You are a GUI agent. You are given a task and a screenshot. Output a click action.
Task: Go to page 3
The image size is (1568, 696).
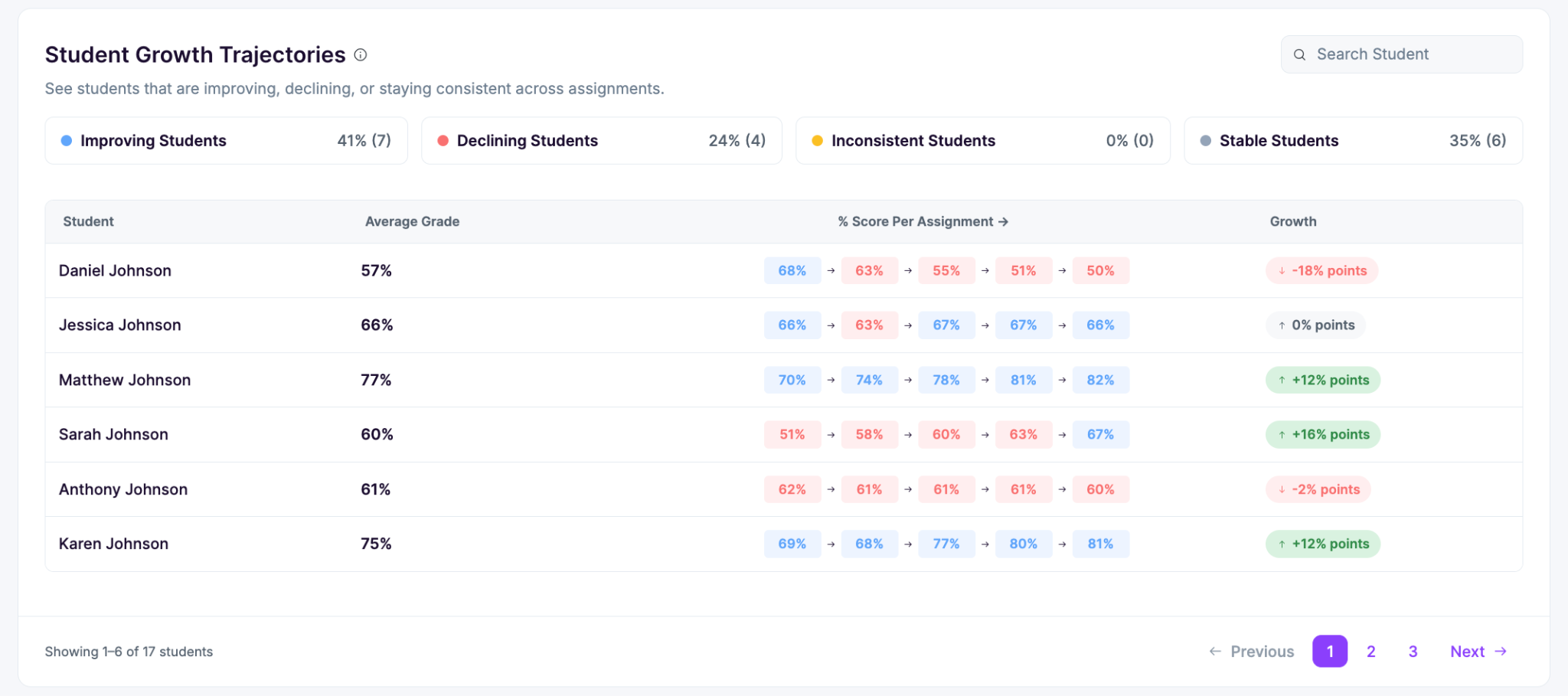pyautogui.click(x=1413, y=652)
